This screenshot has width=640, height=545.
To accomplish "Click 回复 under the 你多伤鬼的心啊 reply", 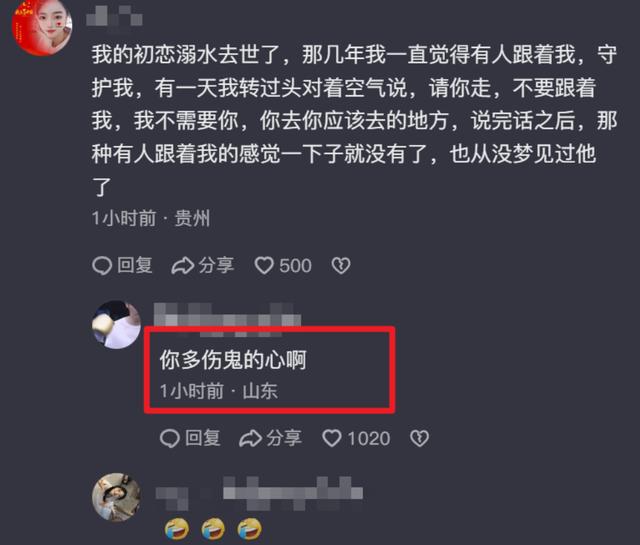I will (x=203, y=438).
